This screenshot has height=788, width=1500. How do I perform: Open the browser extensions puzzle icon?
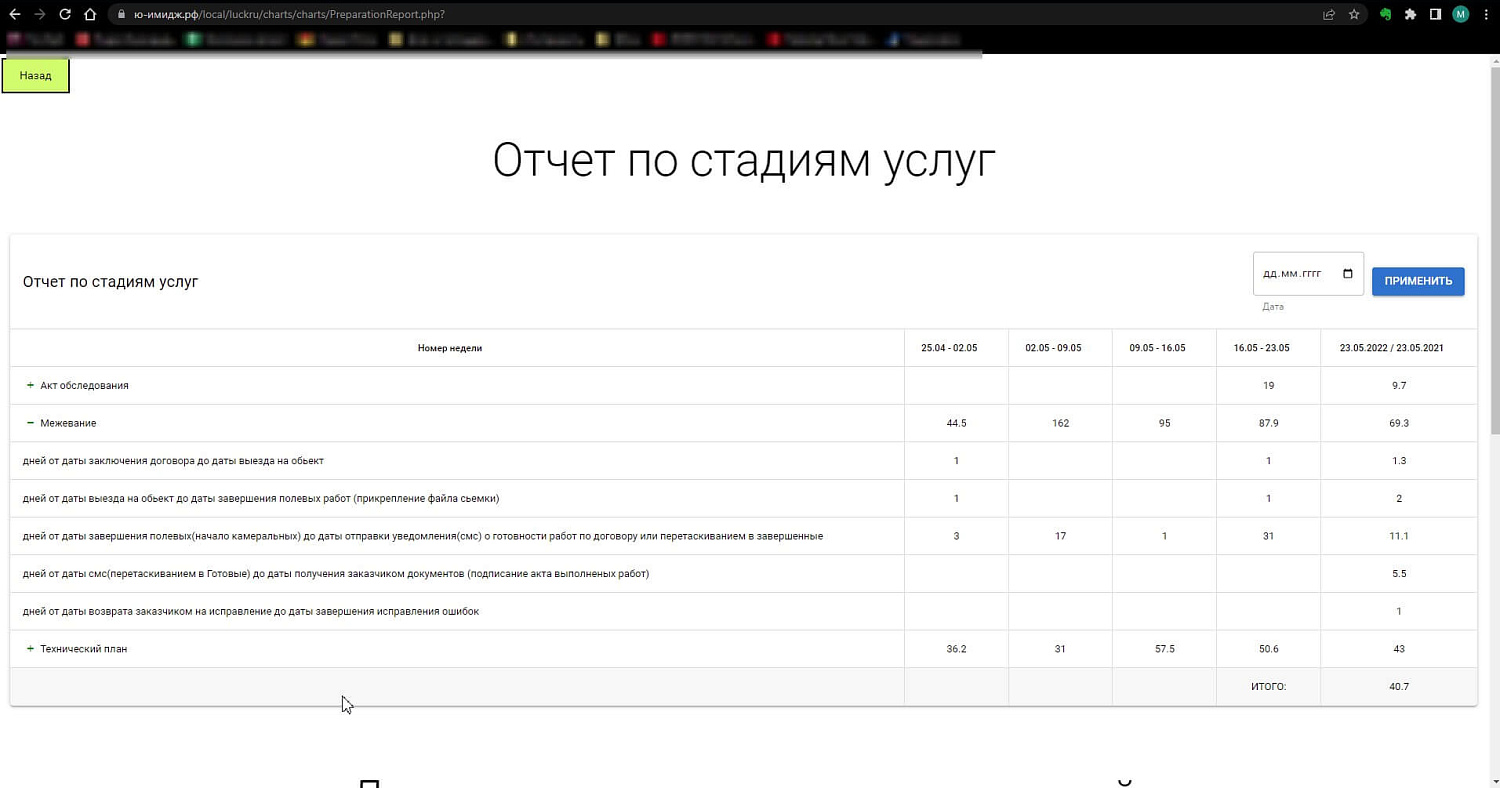pos(1410,14)
